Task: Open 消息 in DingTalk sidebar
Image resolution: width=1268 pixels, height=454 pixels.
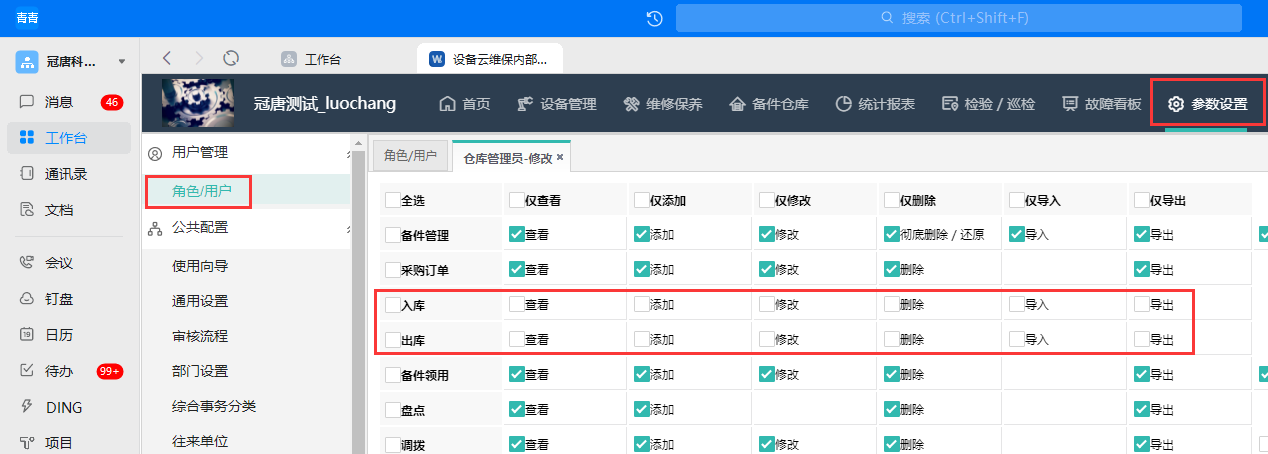Action: click(59, 101)
